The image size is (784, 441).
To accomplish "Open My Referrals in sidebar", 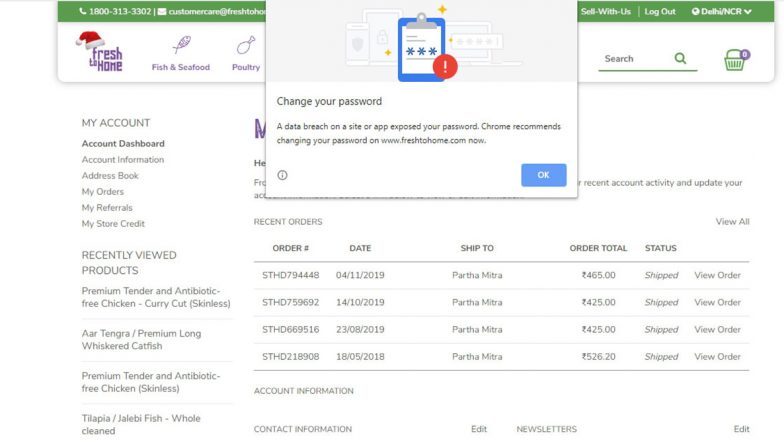I will (x=107, y=208).
